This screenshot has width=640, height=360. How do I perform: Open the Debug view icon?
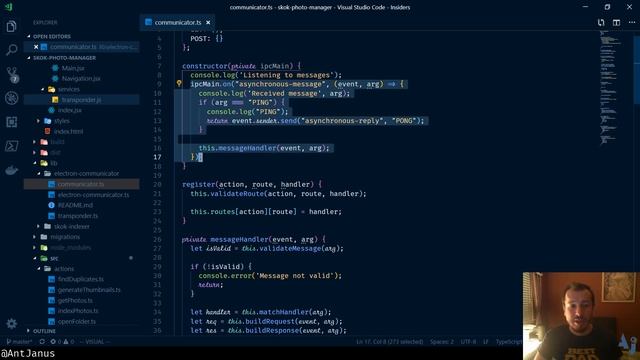(x=11, y=98)
